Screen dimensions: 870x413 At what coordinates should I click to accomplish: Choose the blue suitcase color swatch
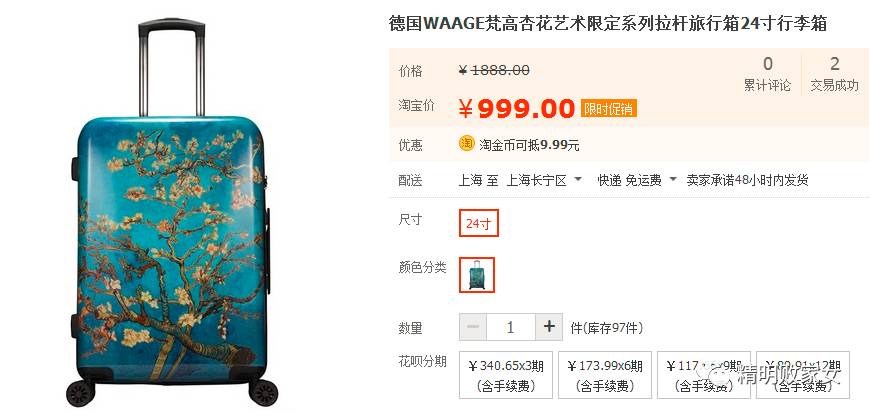477,275
